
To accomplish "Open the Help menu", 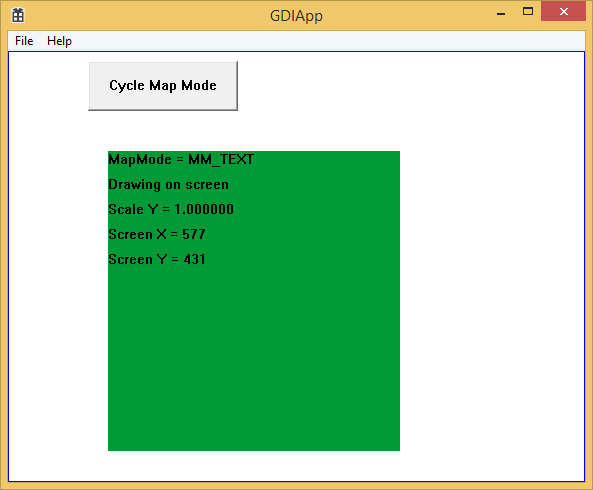I will click(x=59, y=41).
